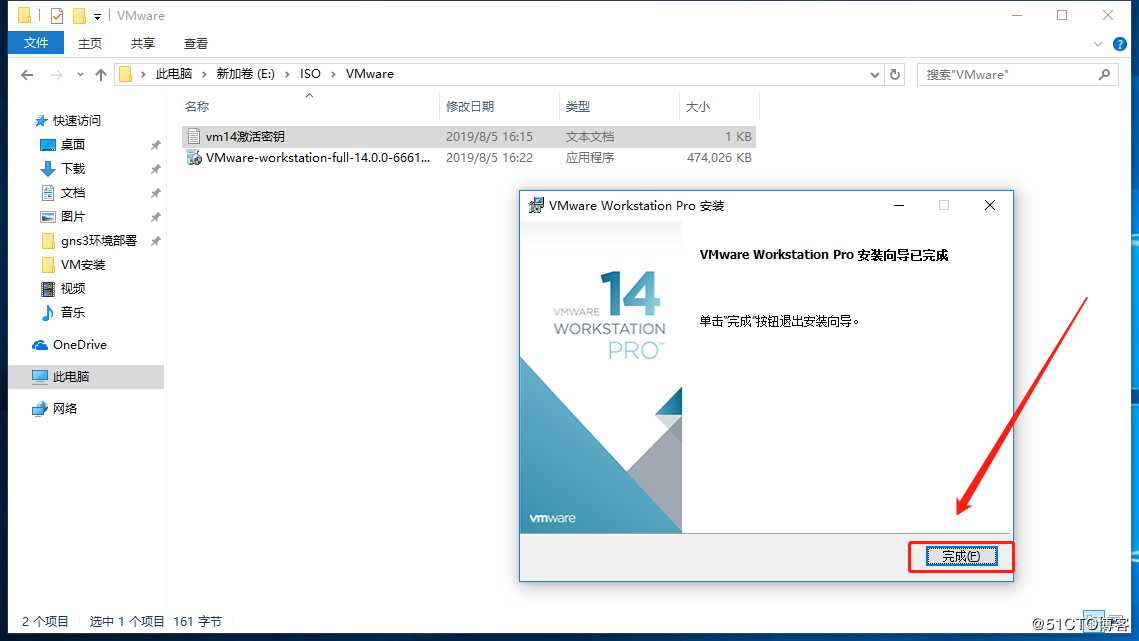Select 此电脑 in the address breadcrumb
The width and height of the screenshot is (1139, 641).
[x=174, y=73]
